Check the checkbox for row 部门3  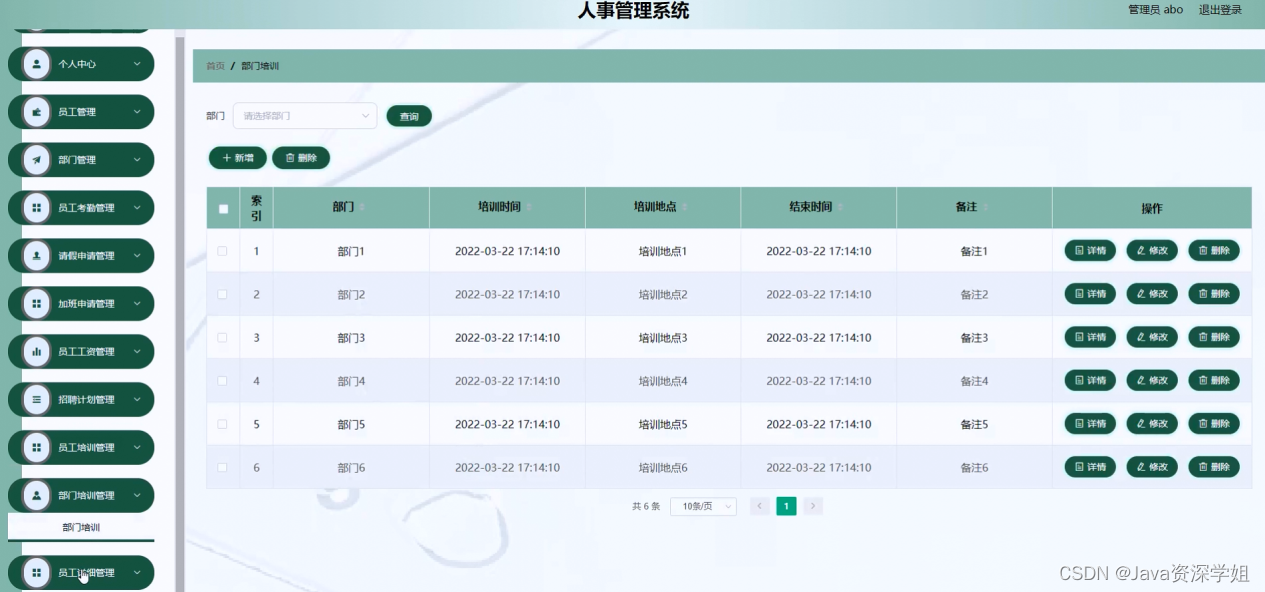coord(222,338)
